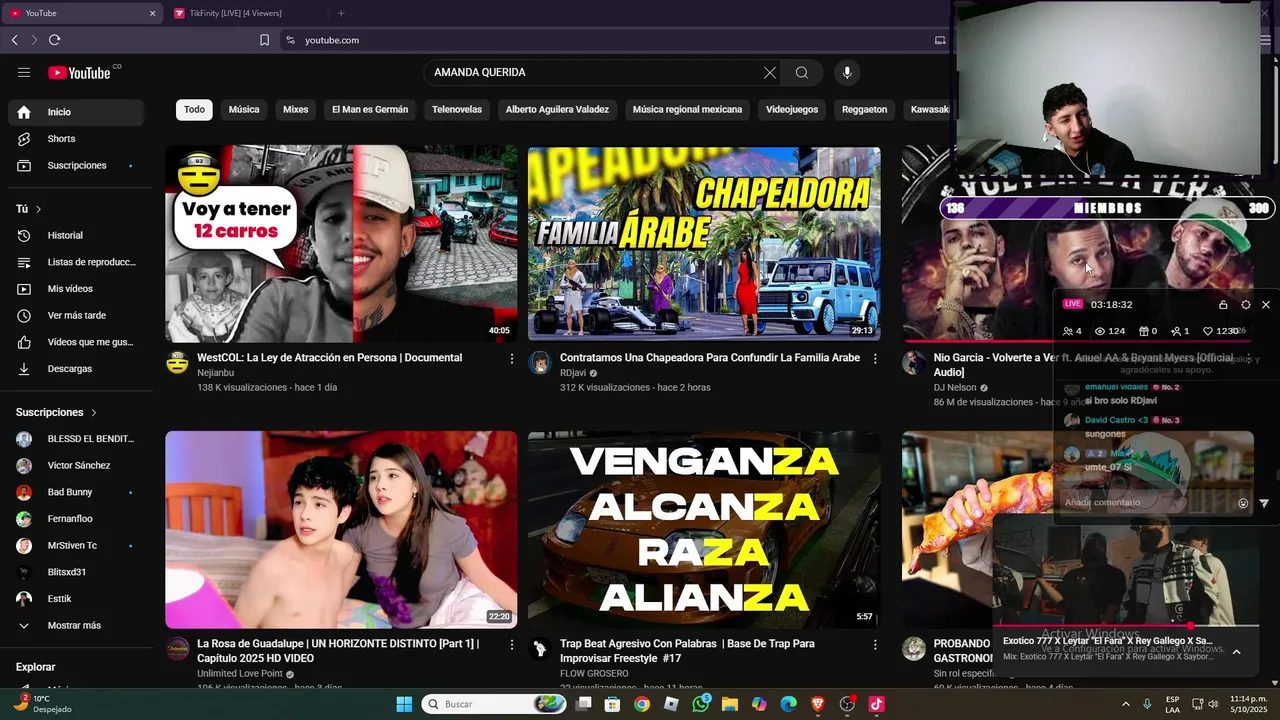The image size is (1280, 720).
Task: Open options menu for WestCOL documentary video
Action: (512, 358)
